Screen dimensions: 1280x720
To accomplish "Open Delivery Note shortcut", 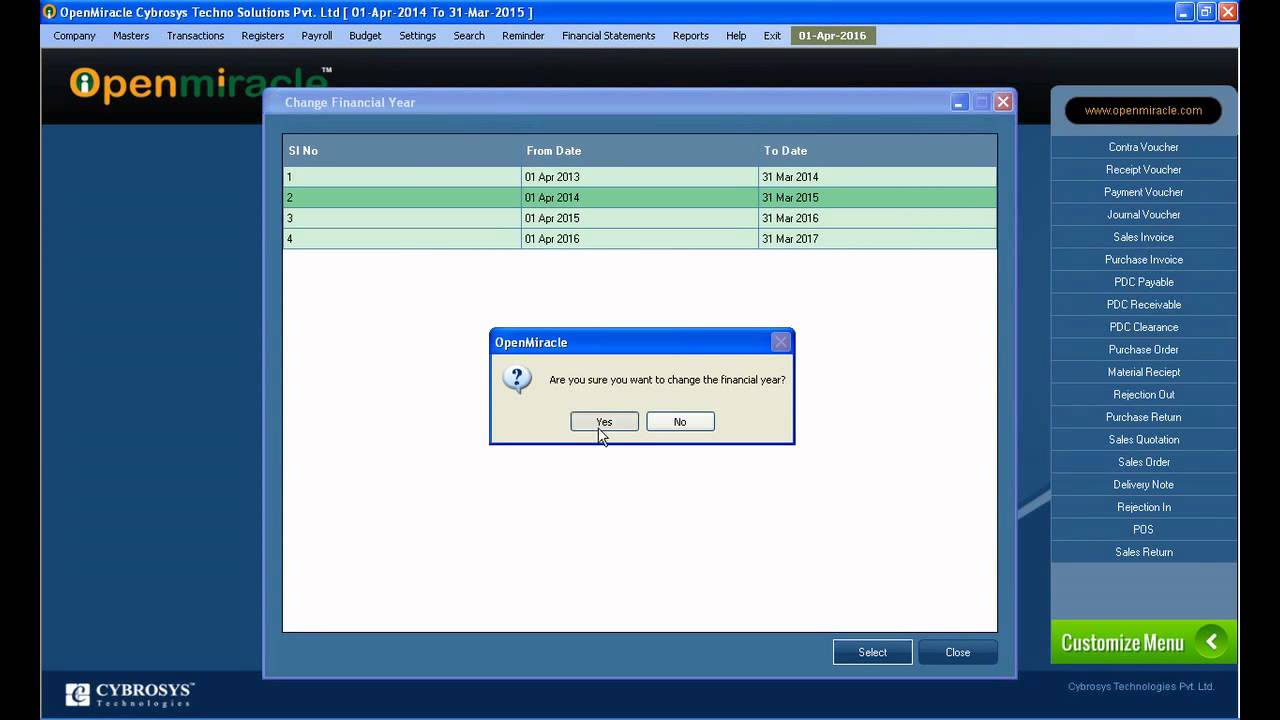I will [x=1143, y=485].
